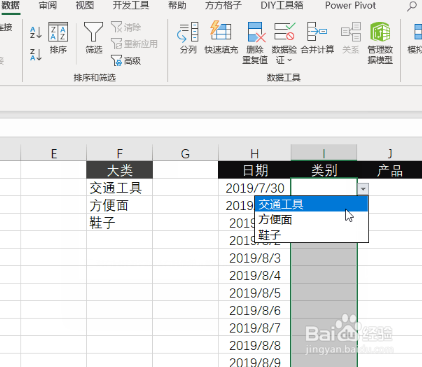422x367 pixels.
Task: Click the cell validation dropdown arrow
Action: point(363,189)
